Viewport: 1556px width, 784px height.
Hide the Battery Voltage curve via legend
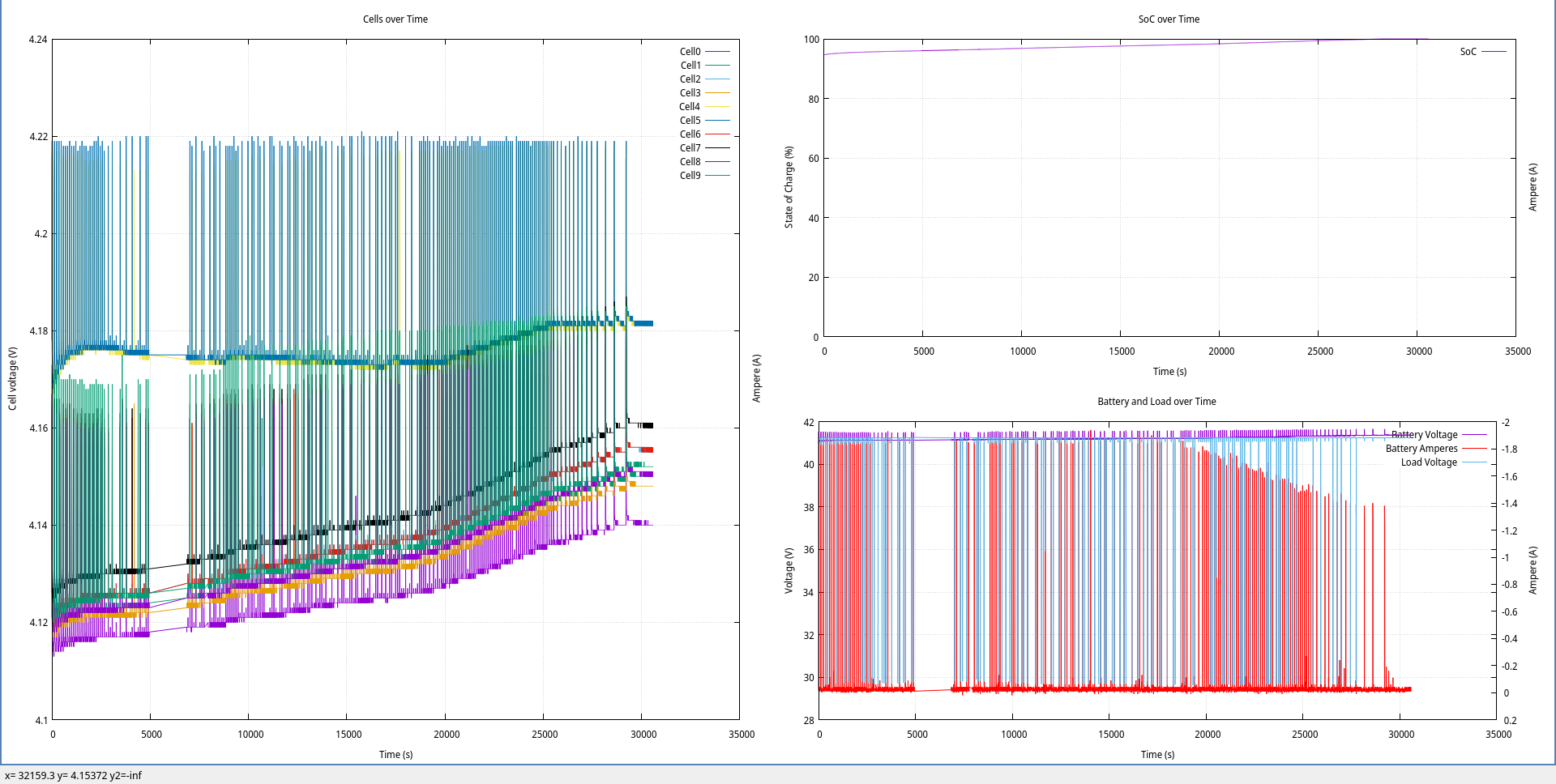[x=1438, y=434]
